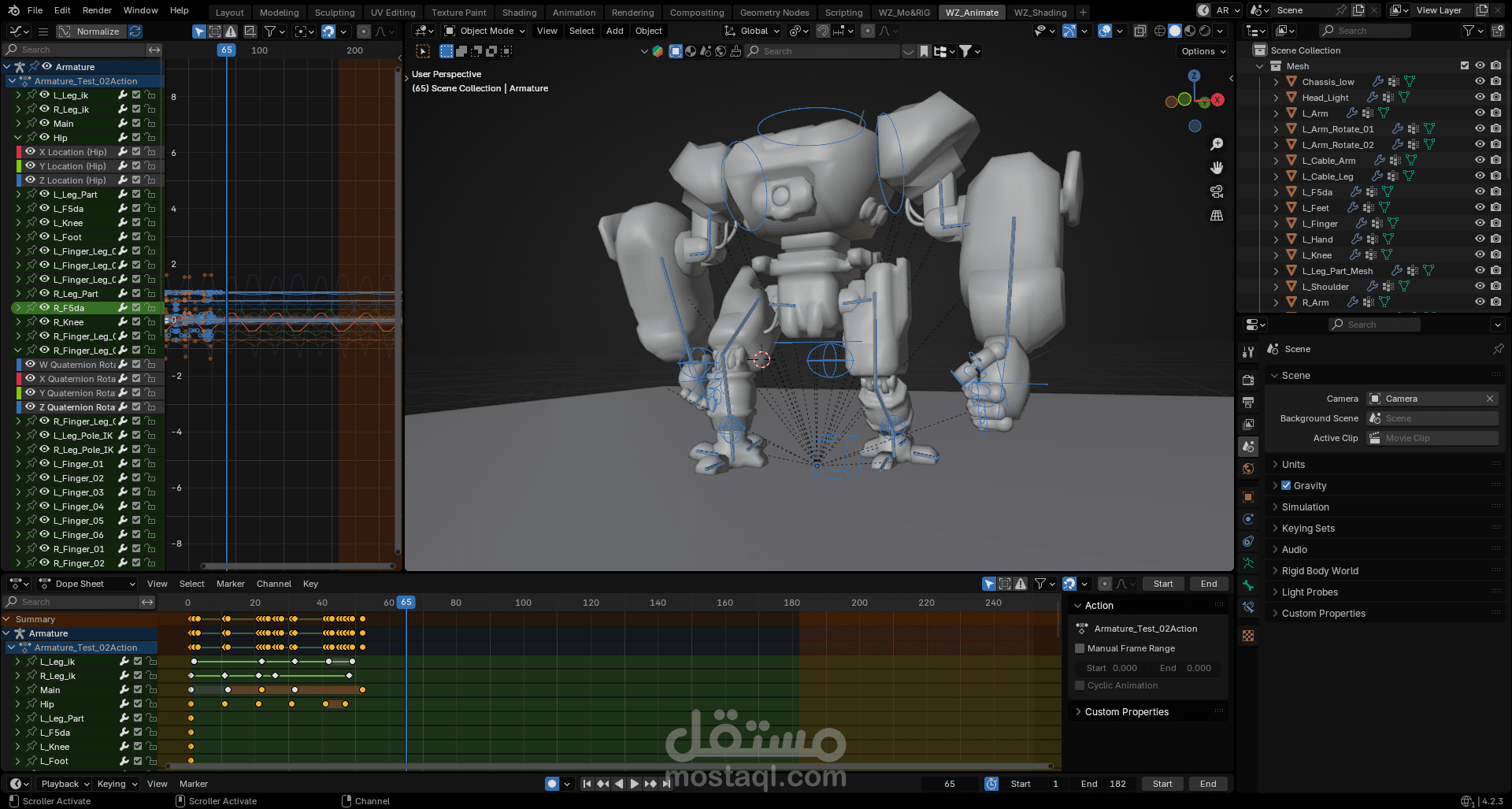
Task: Hide the X Location (Hip) curve
Action: [31, 152]
